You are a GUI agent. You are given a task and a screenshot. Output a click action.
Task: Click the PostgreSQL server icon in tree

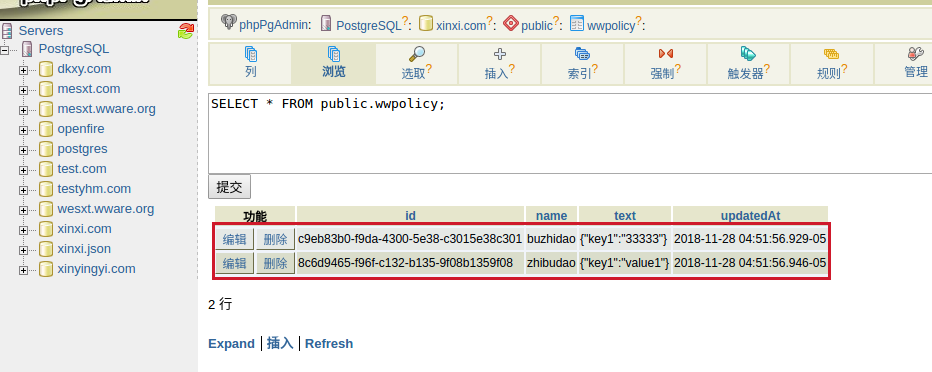27,49
